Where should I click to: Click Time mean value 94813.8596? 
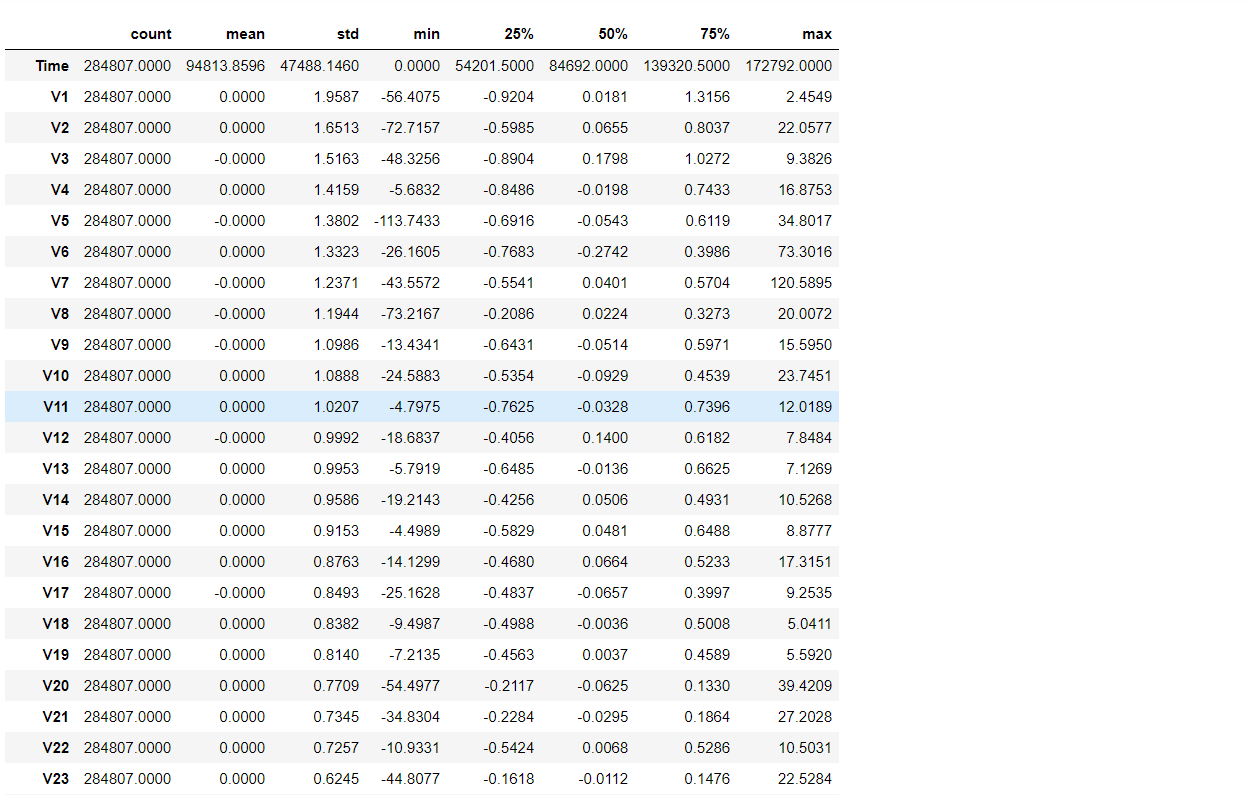(x=226, y=66)
